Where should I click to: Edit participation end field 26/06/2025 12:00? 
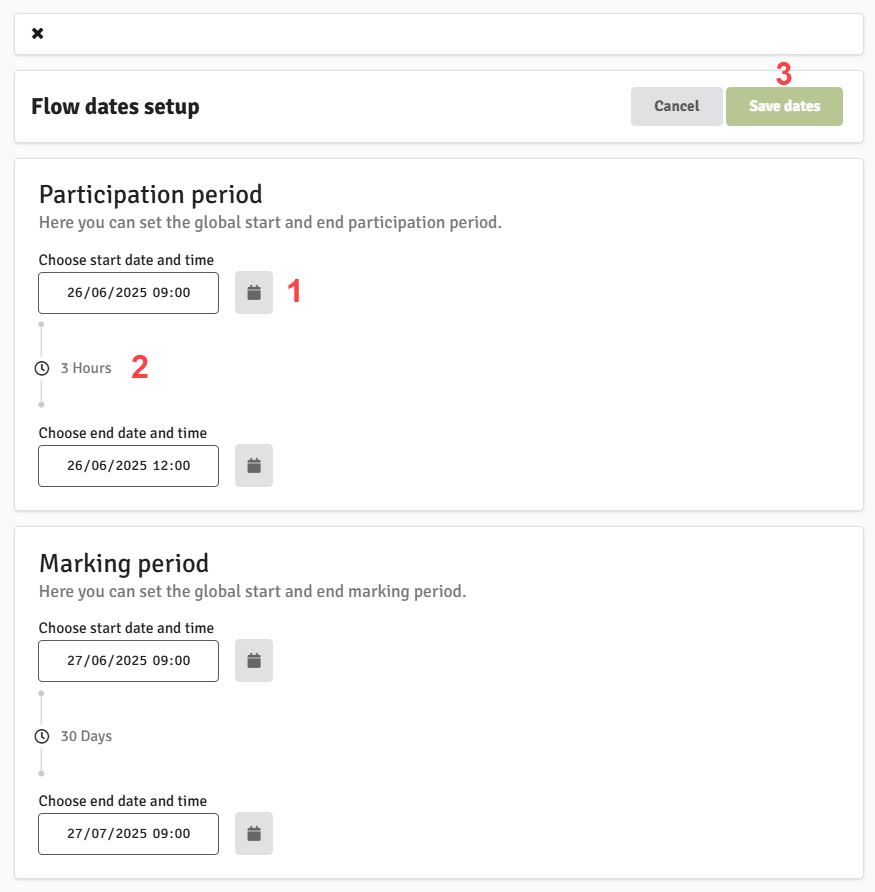point(129,465)
